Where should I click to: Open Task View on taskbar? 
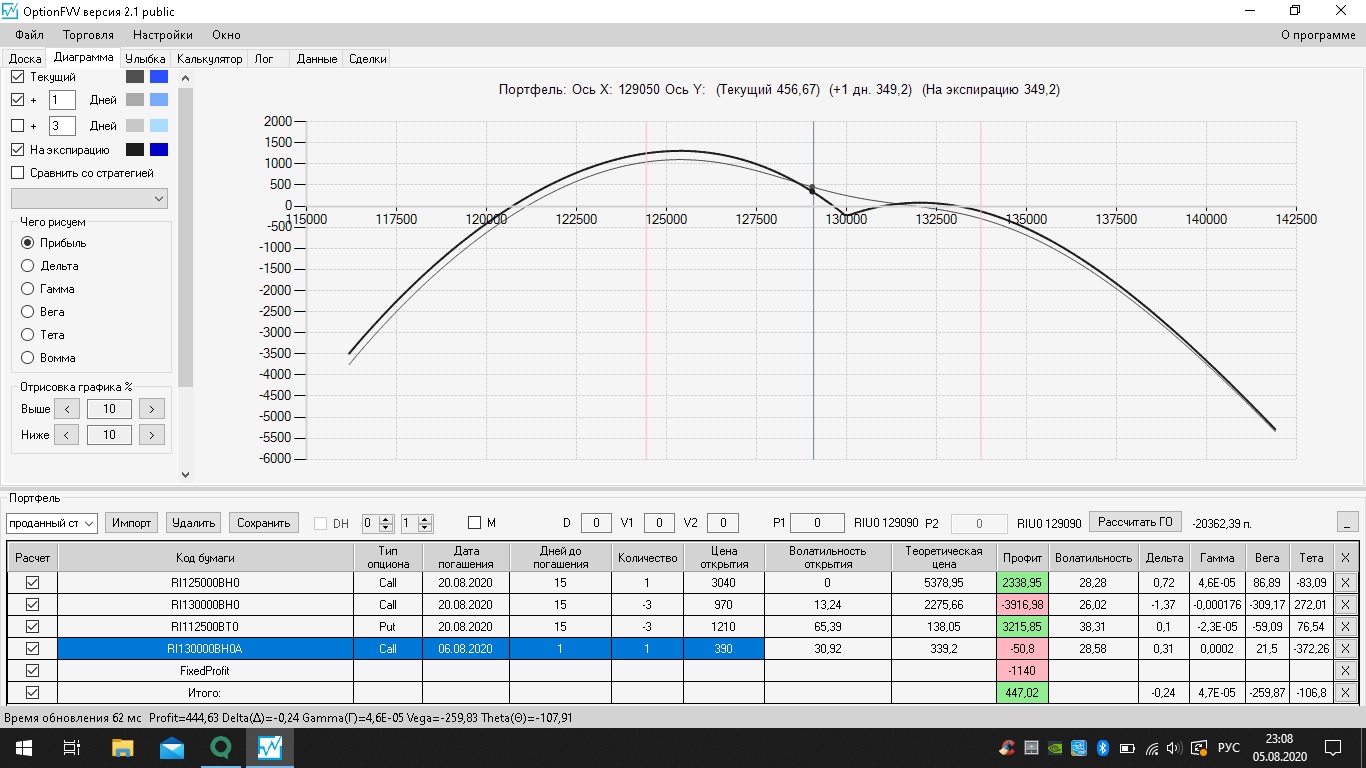pyautogui.click(x=72, y=748)
